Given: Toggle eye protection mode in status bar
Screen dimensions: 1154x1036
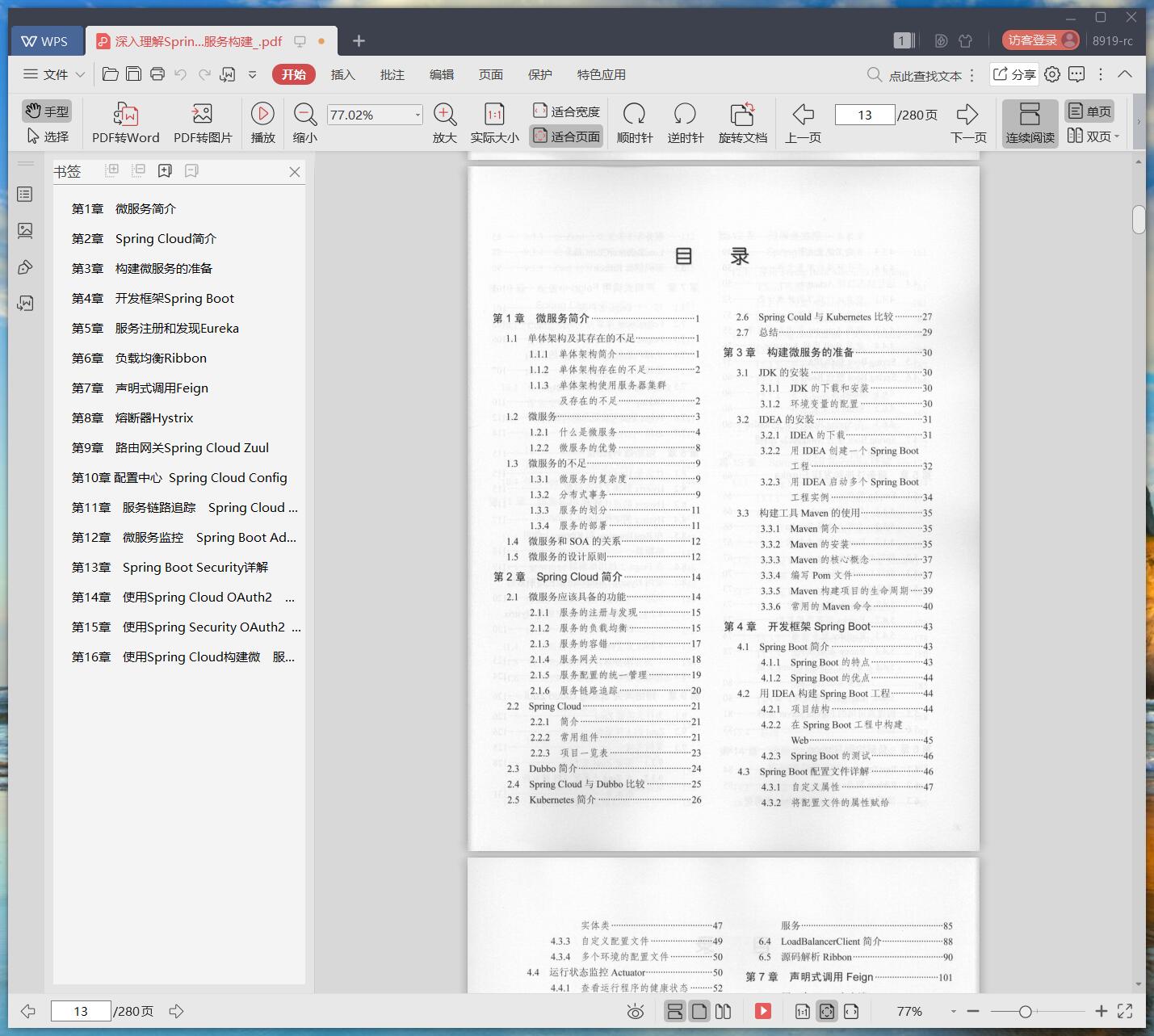Looking at the screenshot, I should click(636, 1011).
